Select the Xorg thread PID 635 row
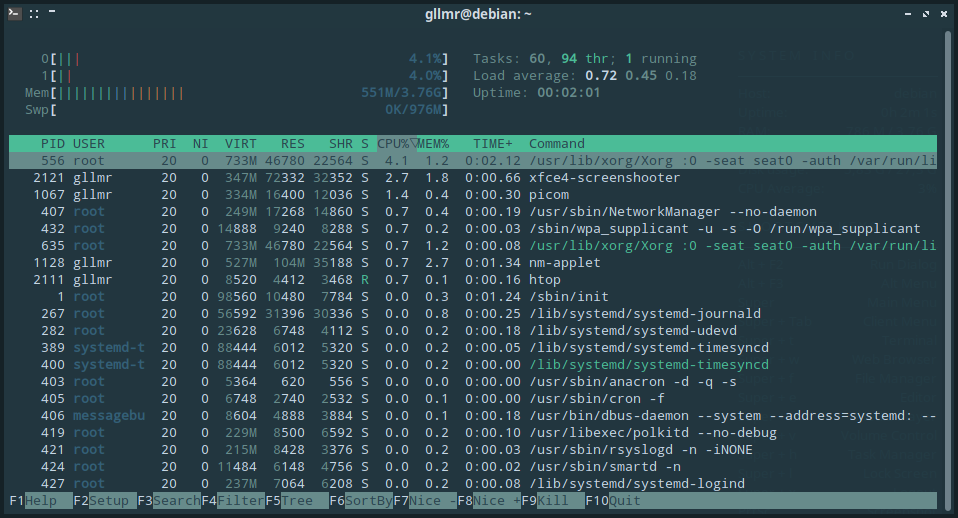 (x=473, y=246)
